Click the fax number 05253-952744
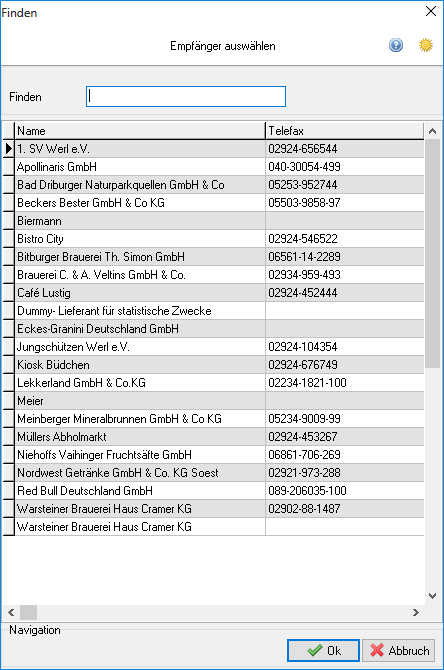Image resolution: width=444 pixels, height=670 pixels. 303,185
